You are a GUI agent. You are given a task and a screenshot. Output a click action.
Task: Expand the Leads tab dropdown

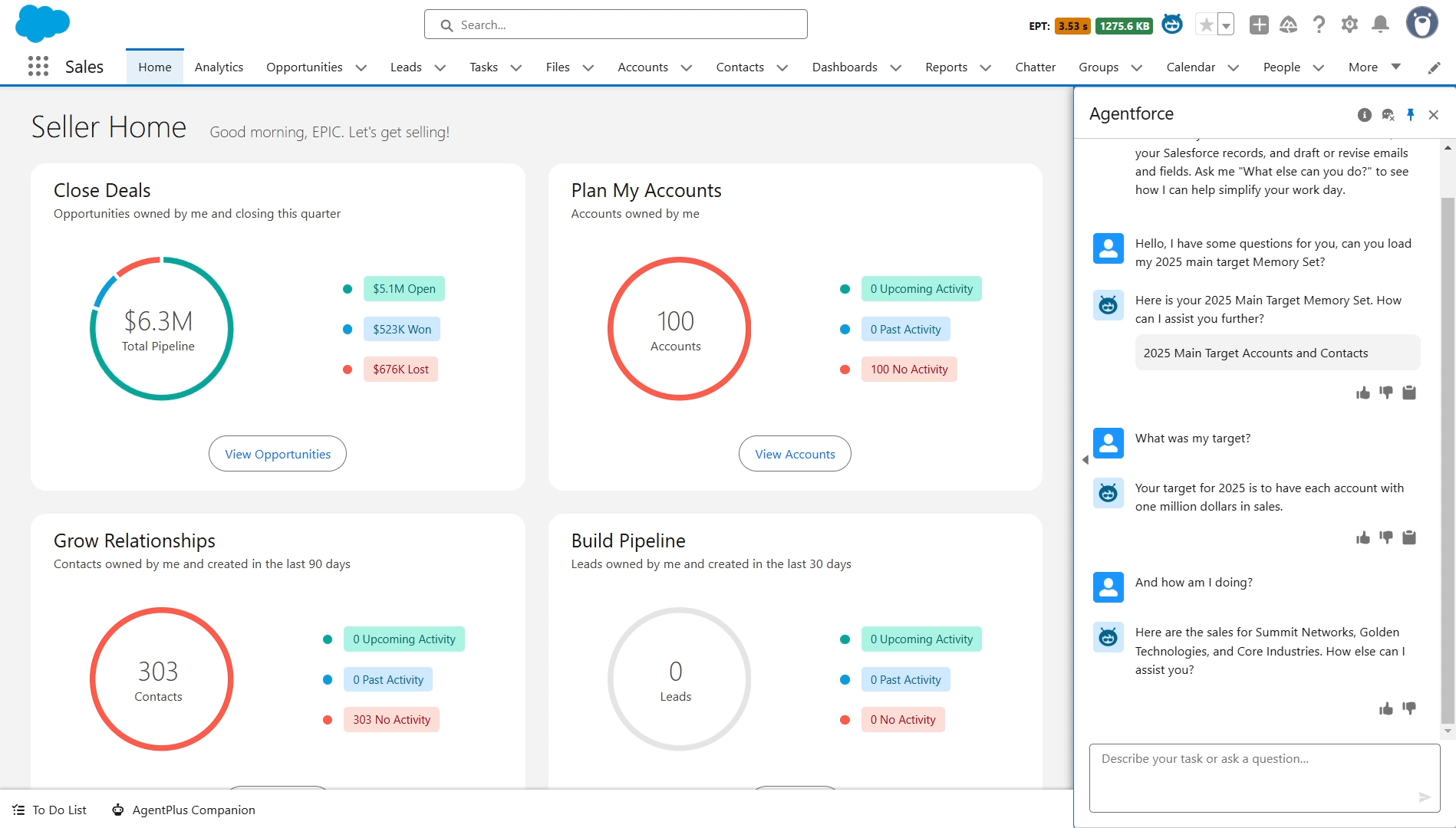440,67
